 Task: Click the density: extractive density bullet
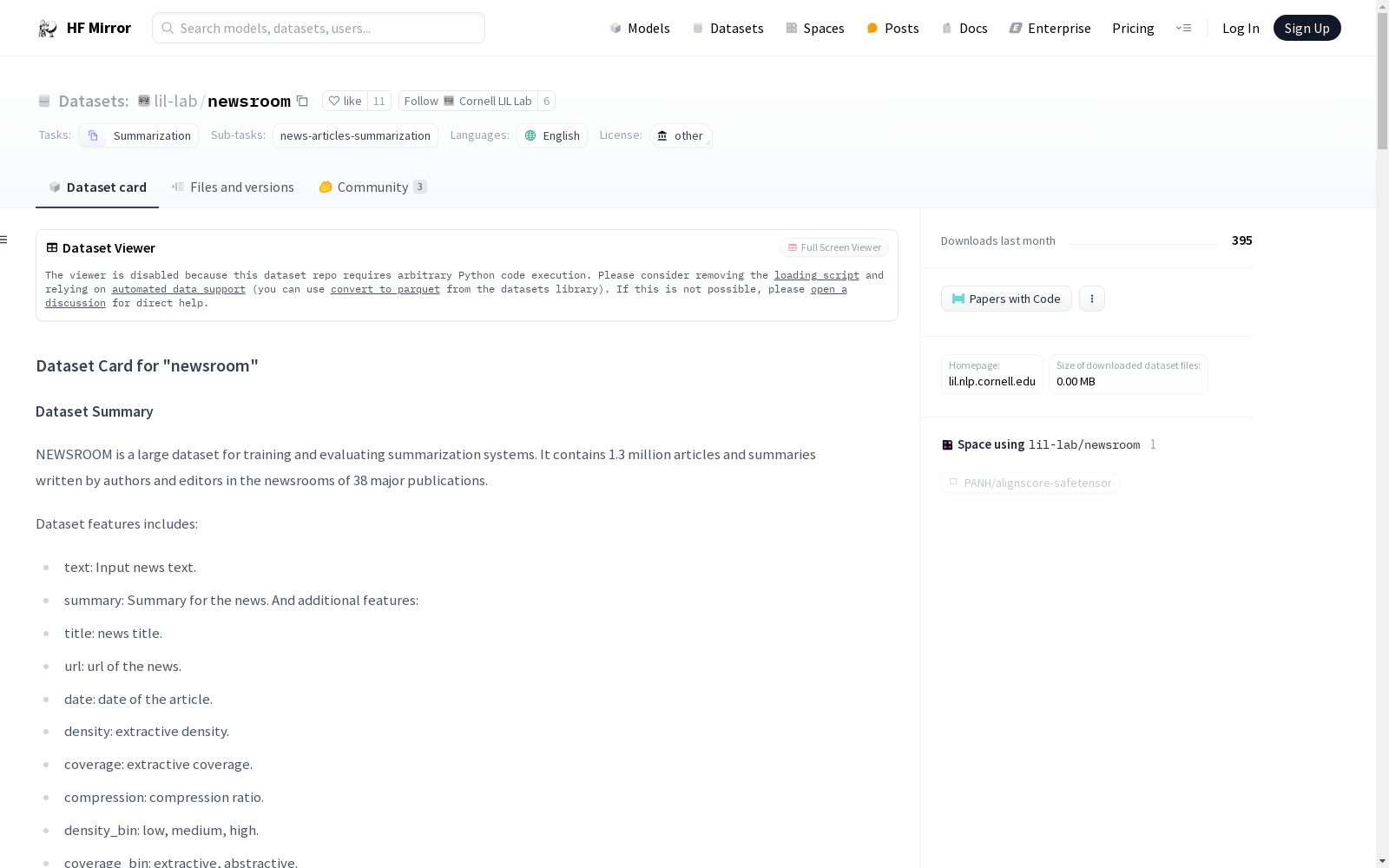(x=147, y=731)
